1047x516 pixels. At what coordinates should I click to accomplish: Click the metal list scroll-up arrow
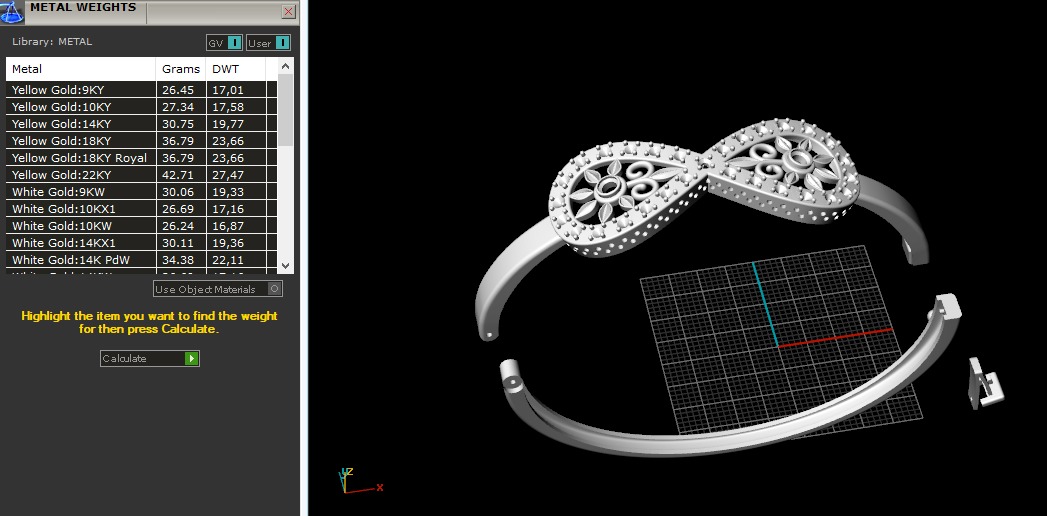285,66
